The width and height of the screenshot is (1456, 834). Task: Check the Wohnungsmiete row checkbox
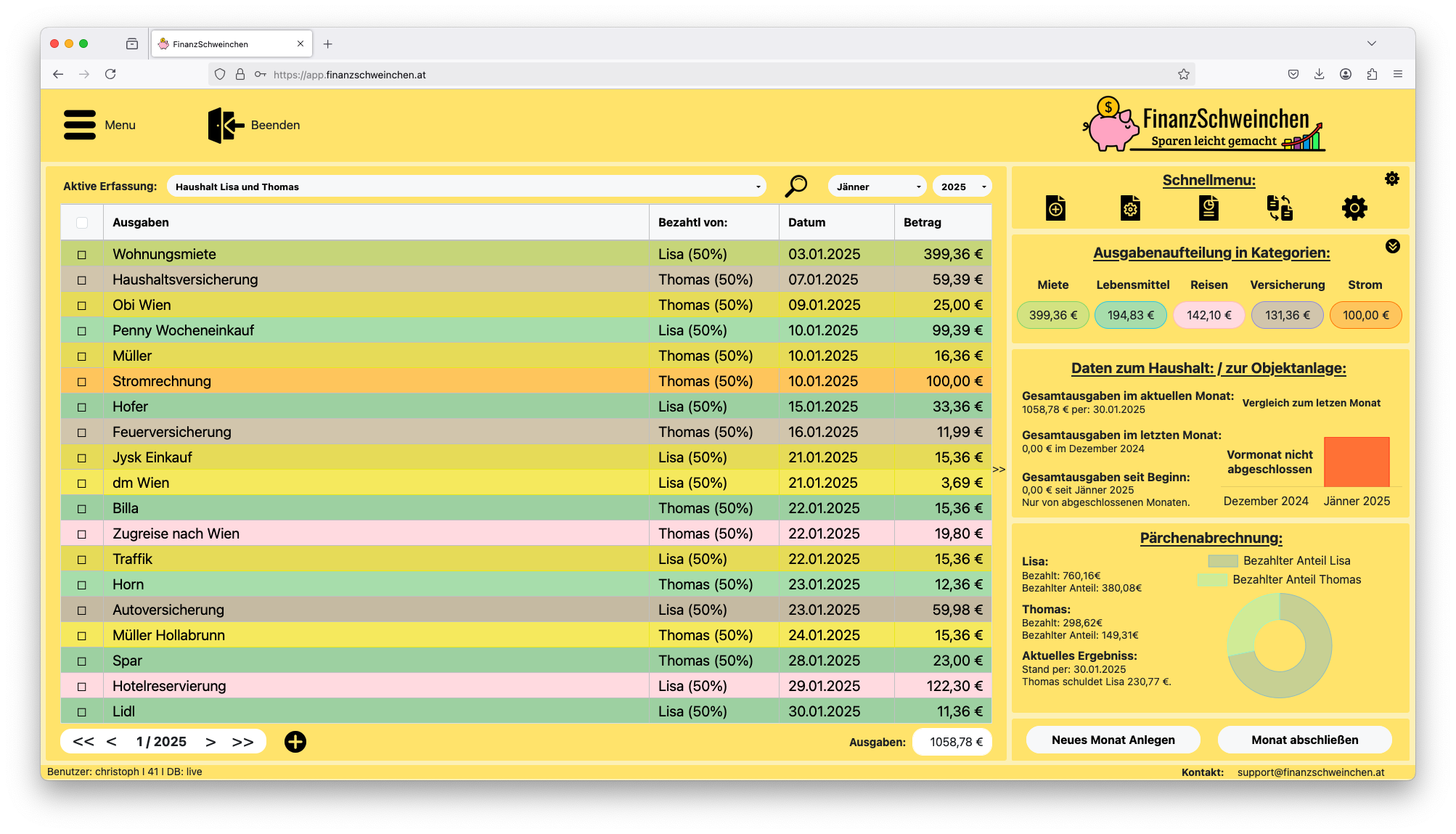[x=82, y=255]
